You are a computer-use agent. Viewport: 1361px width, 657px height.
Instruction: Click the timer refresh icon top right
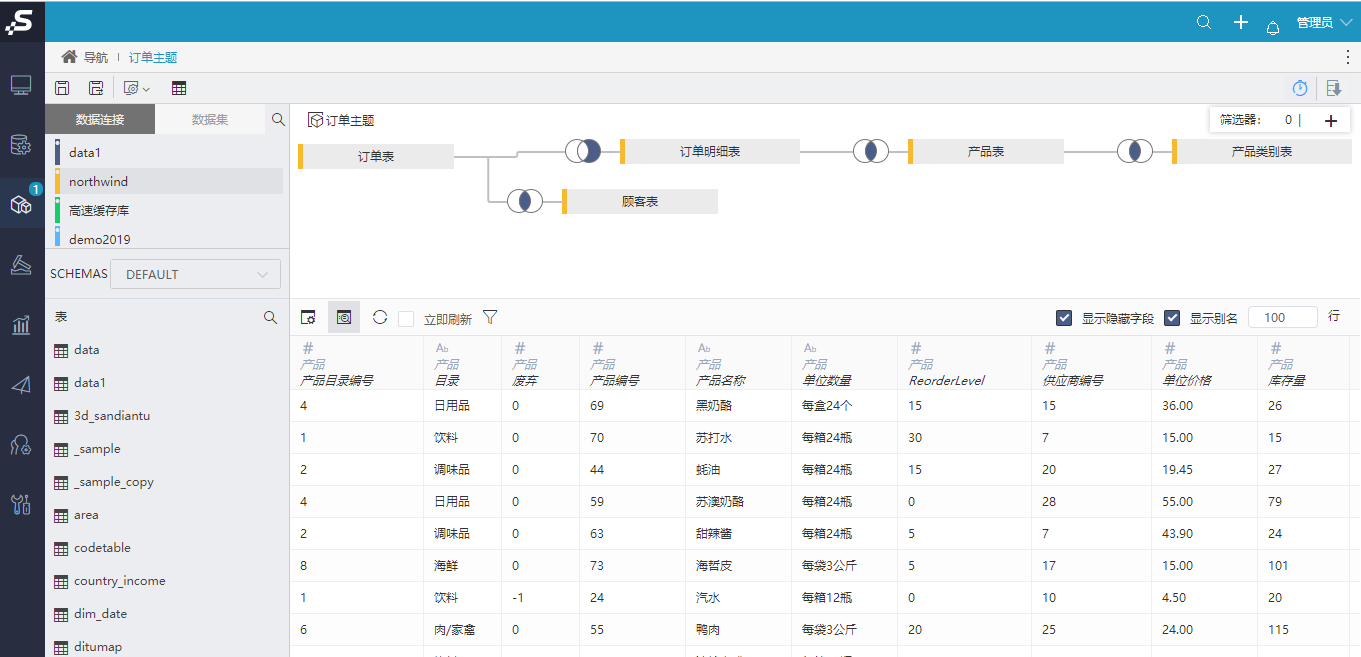click(1300, 88)
